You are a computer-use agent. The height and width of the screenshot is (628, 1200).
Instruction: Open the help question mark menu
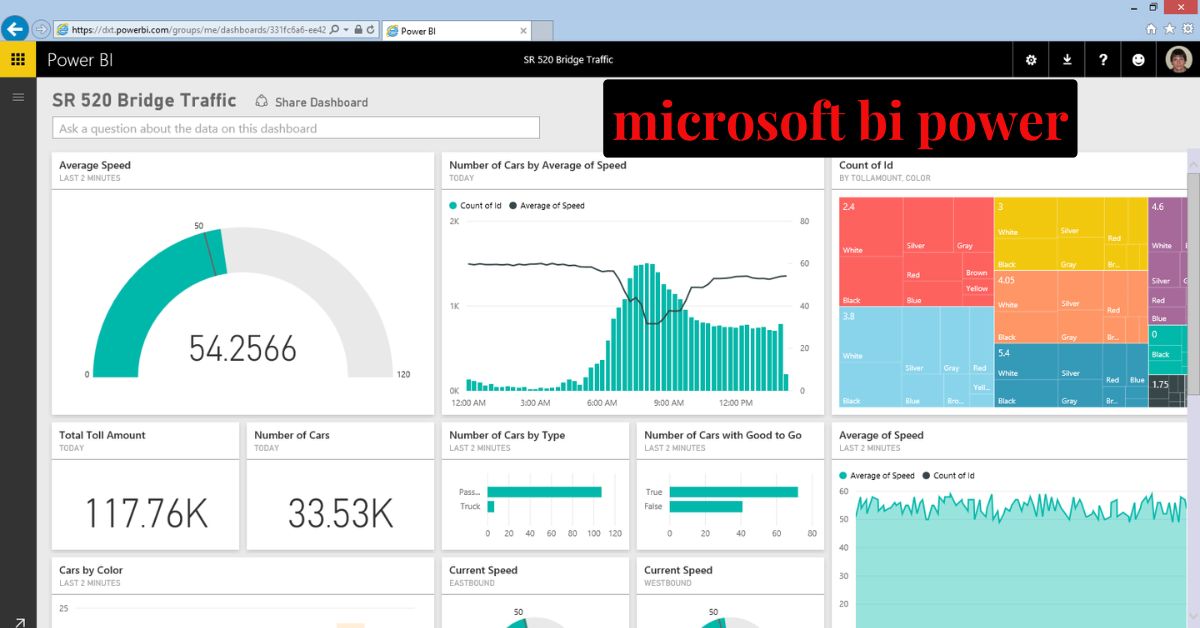pyautogui.click(x=1103, y=60)
